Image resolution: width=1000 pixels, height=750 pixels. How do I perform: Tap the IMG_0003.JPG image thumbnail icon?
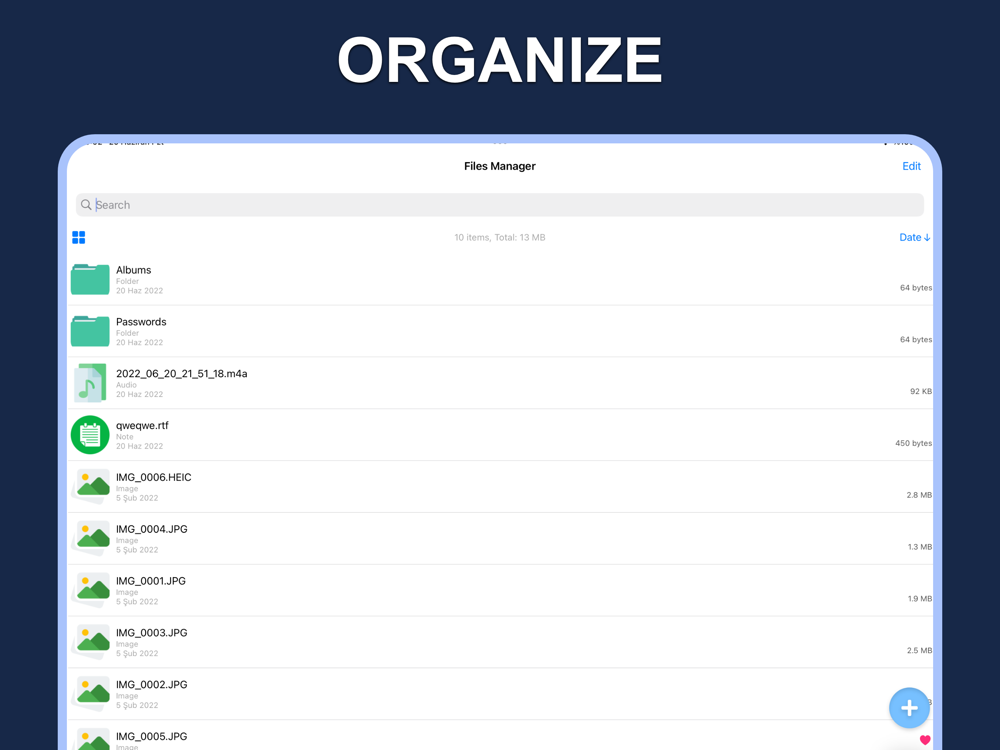(92, 642)
